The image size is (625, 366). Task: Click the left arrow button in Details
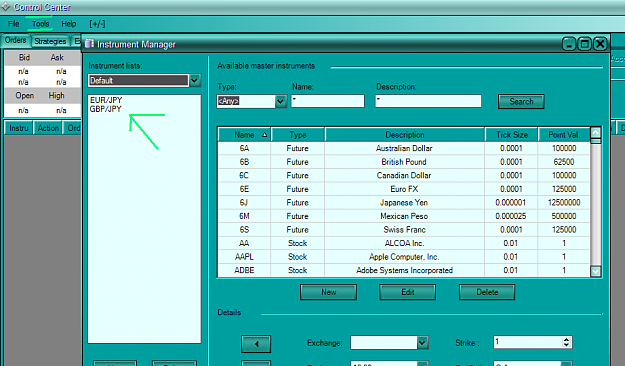(256, 344)
